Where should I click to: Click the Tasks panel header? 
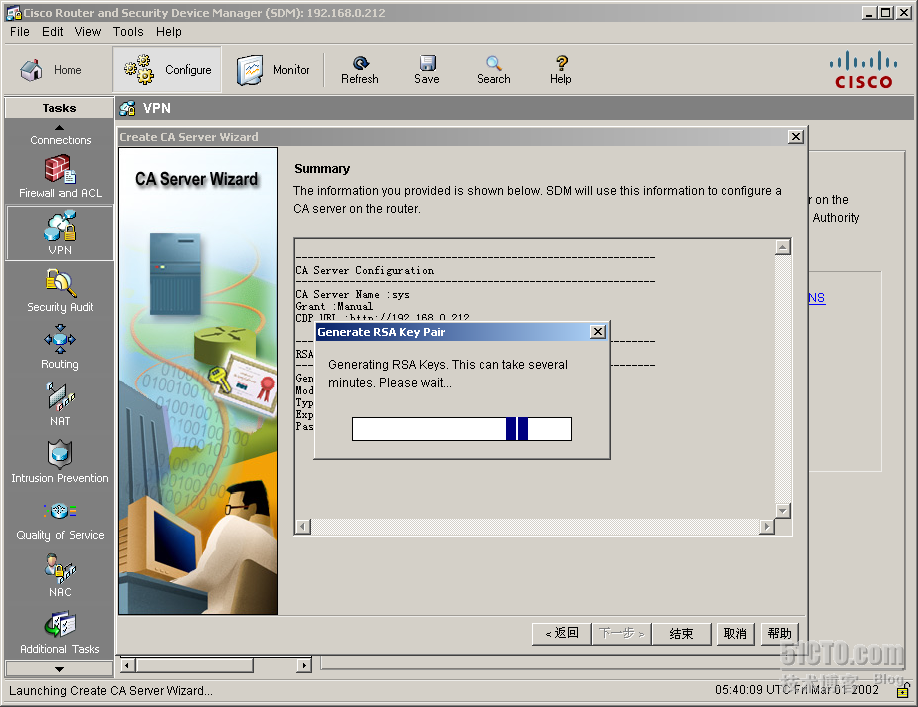click(59, 108)
